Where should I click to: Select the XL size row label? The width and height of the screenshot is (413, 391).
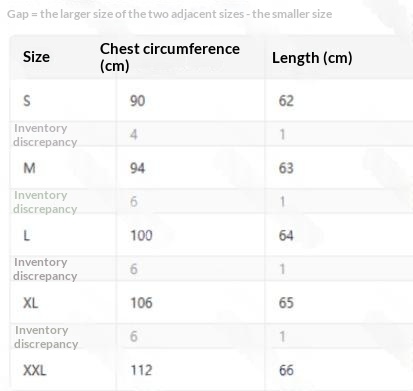(x=30, y=303)
